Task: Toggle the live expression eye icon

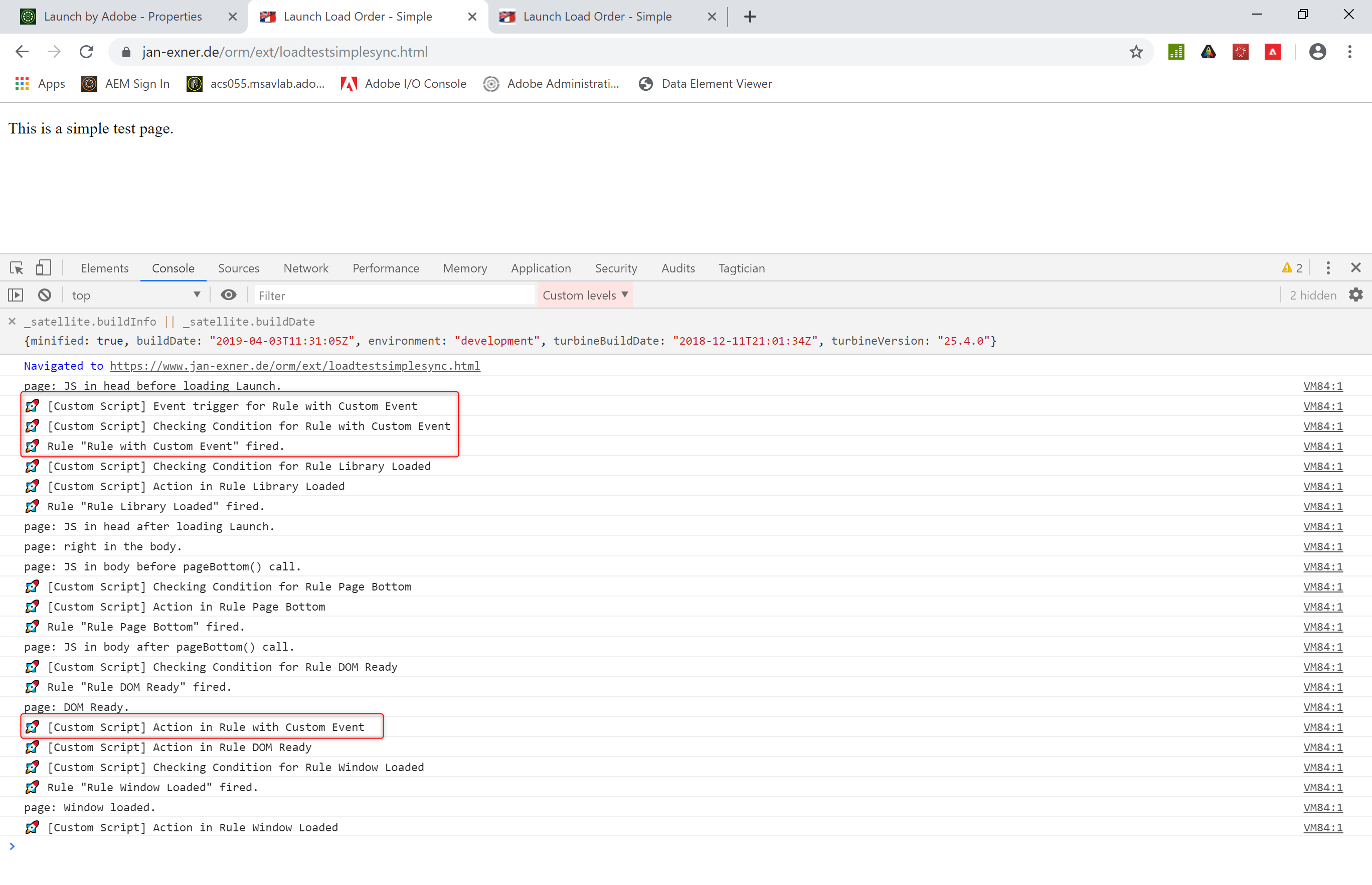Action: 229,294
